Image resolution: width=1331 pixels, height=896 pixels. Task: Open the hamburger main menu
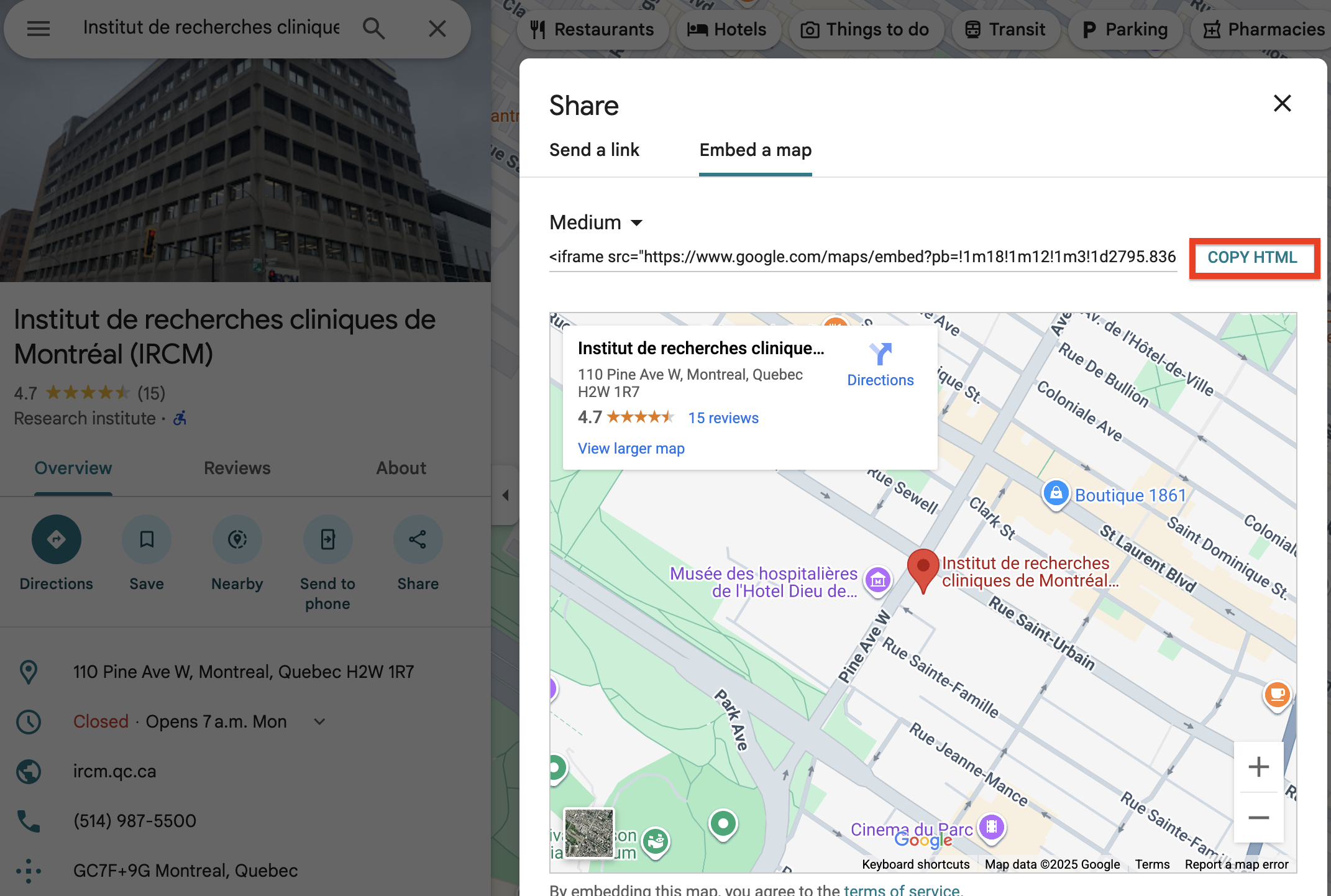pyautogui.click(x=39, y=29)
